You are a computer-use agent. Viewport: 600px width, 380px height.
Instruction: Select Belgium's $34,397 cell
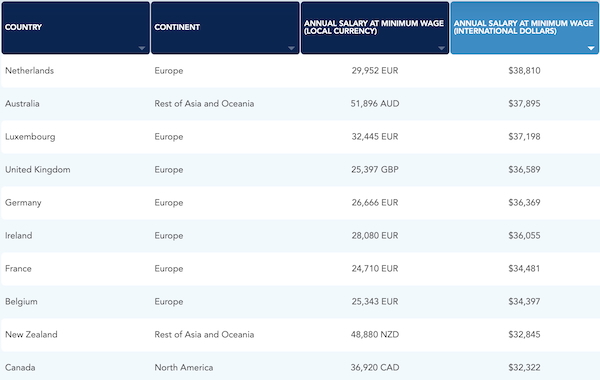[x=524, y=301]
